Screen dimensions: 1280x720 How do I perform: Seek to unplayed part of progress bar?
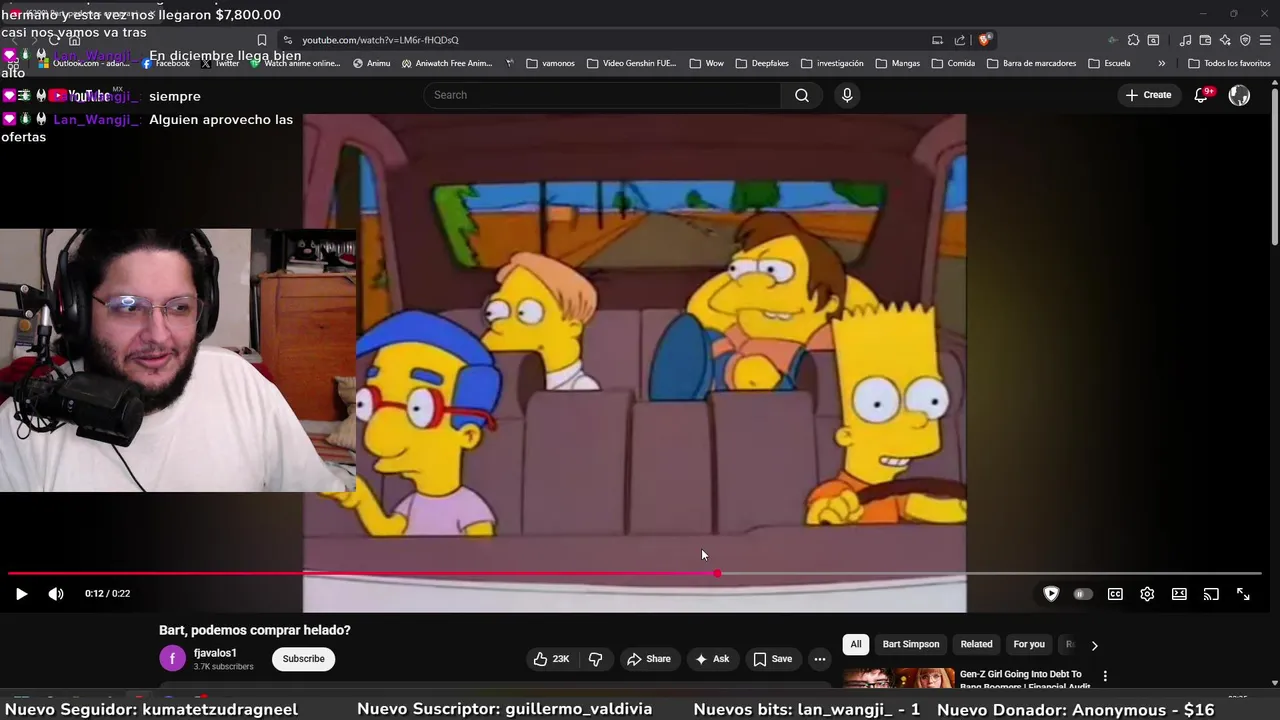pyautogui.click(x=990, y=573)
